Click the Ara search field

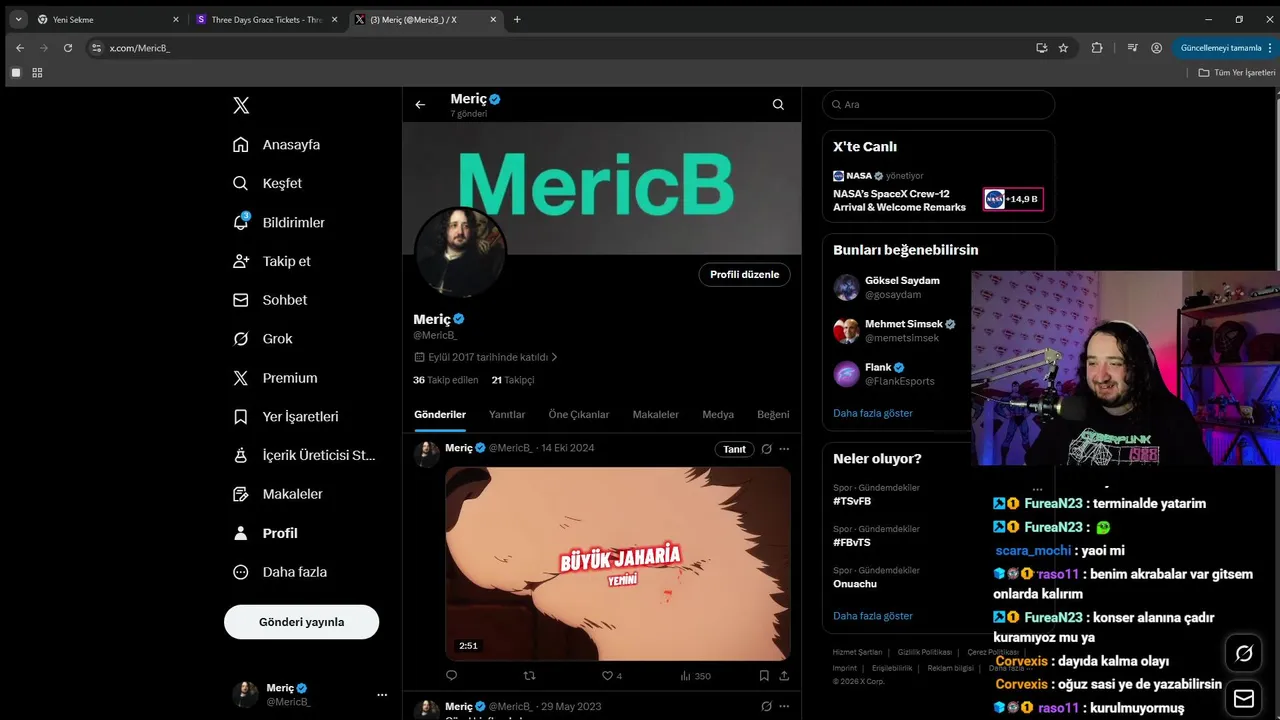pos(938,104)
